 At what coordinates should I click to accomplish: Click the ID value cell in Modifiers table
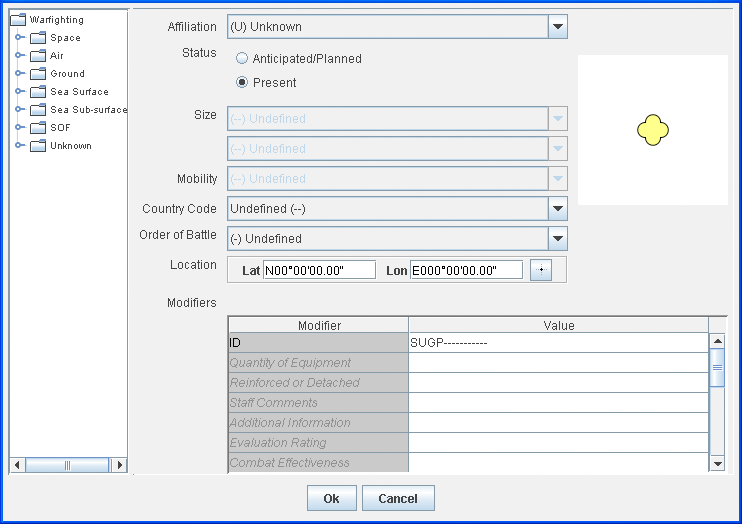point(558,343)
